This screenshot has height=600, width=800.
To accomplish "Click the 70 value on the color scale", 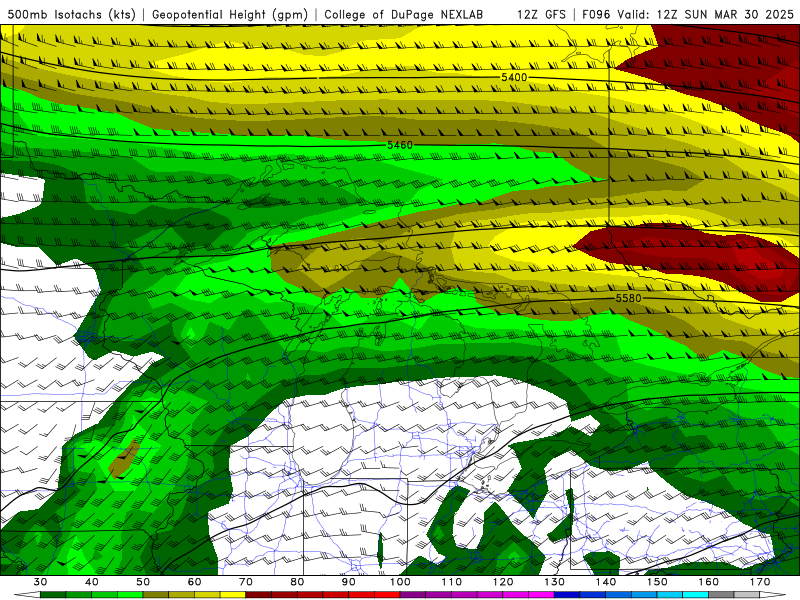I will [246, 582].
